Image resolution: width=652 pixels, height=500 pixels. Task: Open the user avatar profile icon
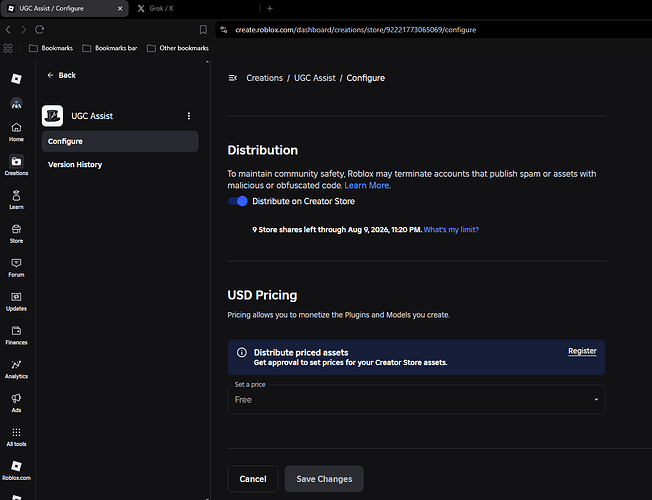[16, 103]
